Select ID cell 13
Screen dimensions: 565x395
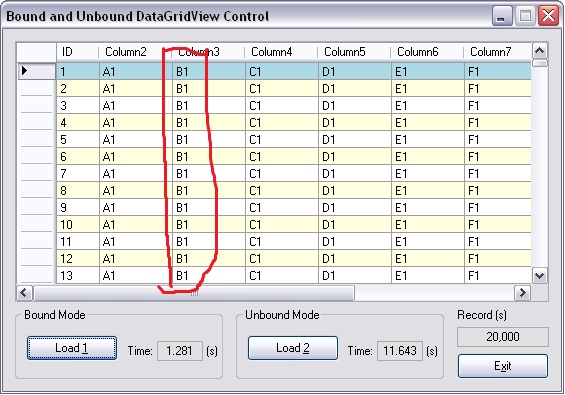pos(78,275)
